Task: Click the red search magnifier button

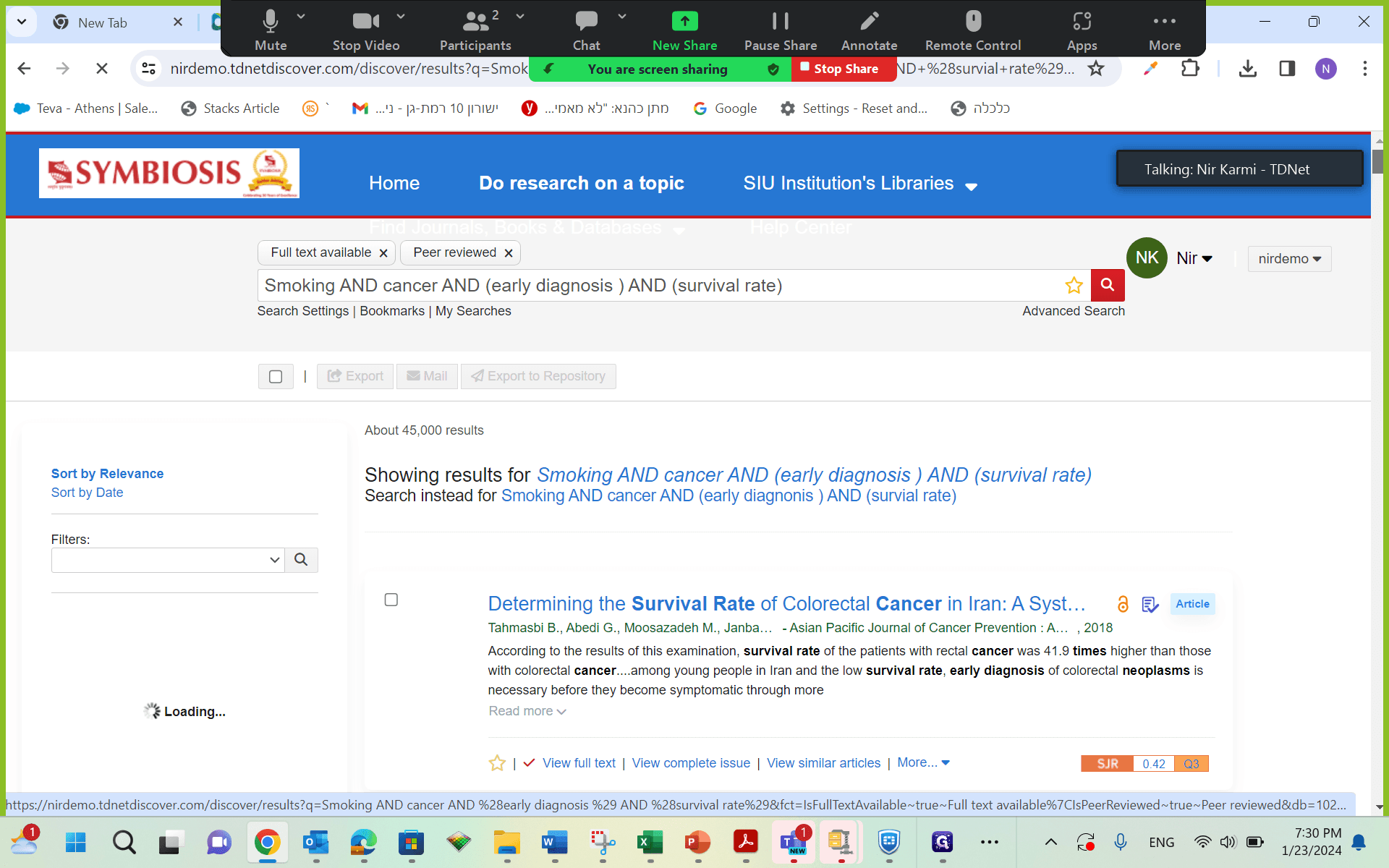Action: tap(1108, 285)
